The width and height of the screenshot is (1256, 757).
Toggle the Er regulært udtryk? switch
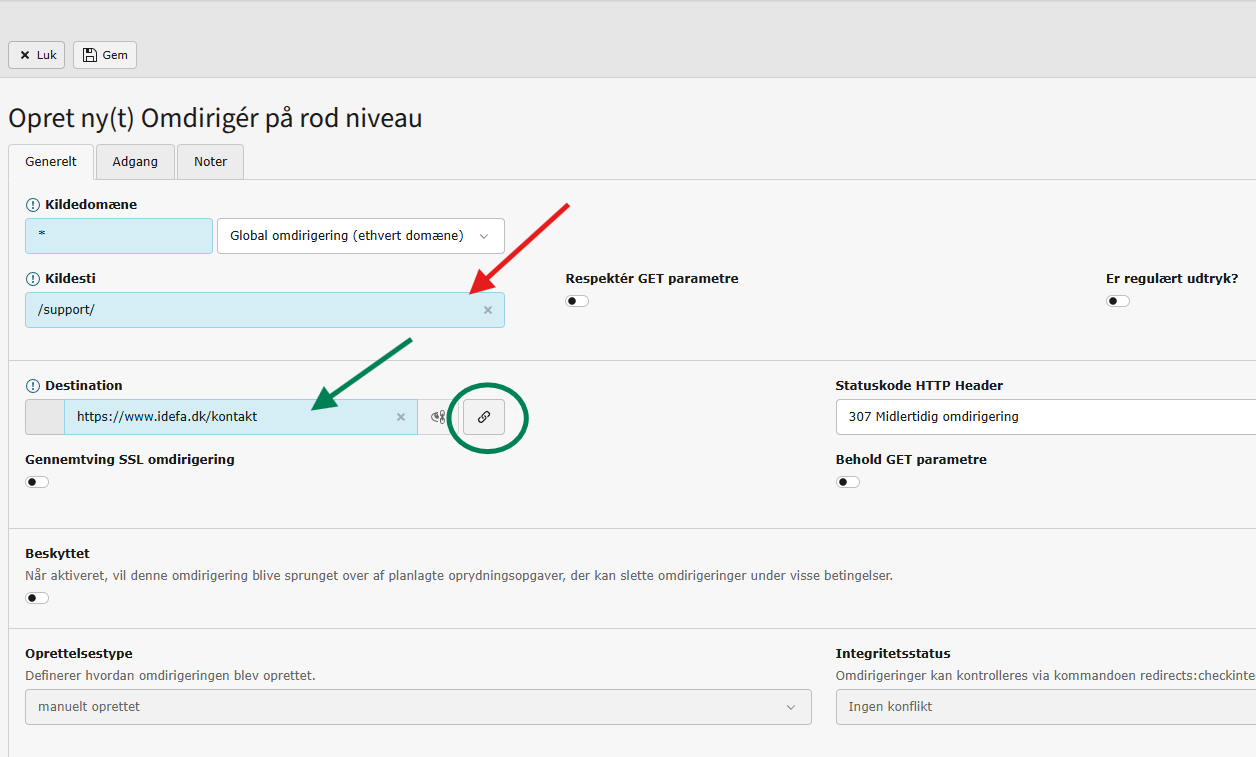(1118, 301)
